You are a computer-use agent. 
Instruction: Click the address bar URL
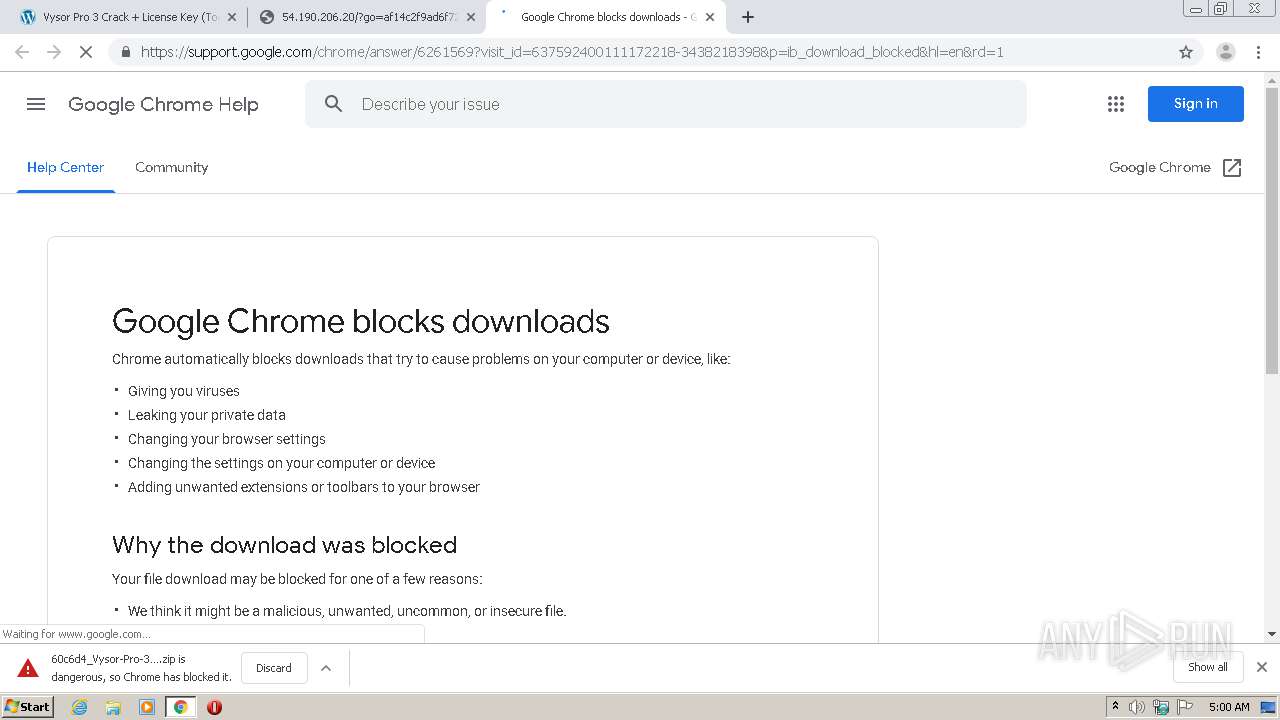tap(572, 52)
